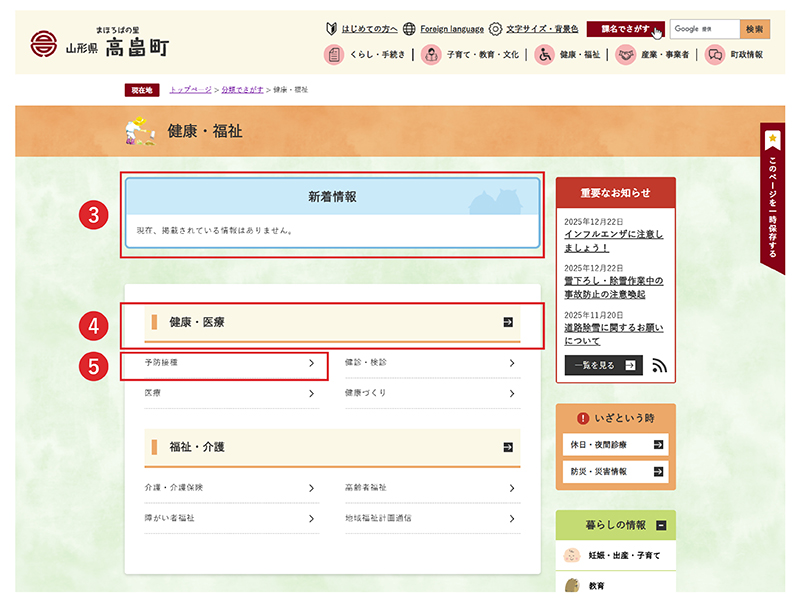Click the 検索 search button
The height and width of the screenshot is (610, 800).
pos(755,29)
